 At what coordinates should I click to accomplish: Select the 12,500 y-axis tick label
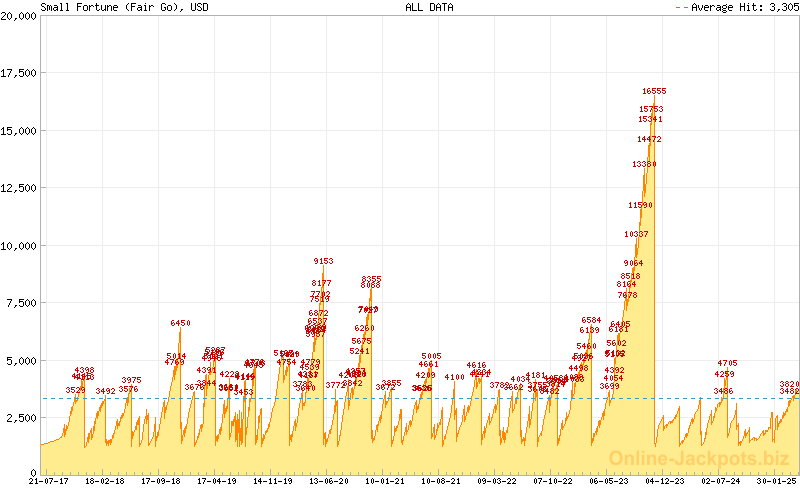coord(19,188)
